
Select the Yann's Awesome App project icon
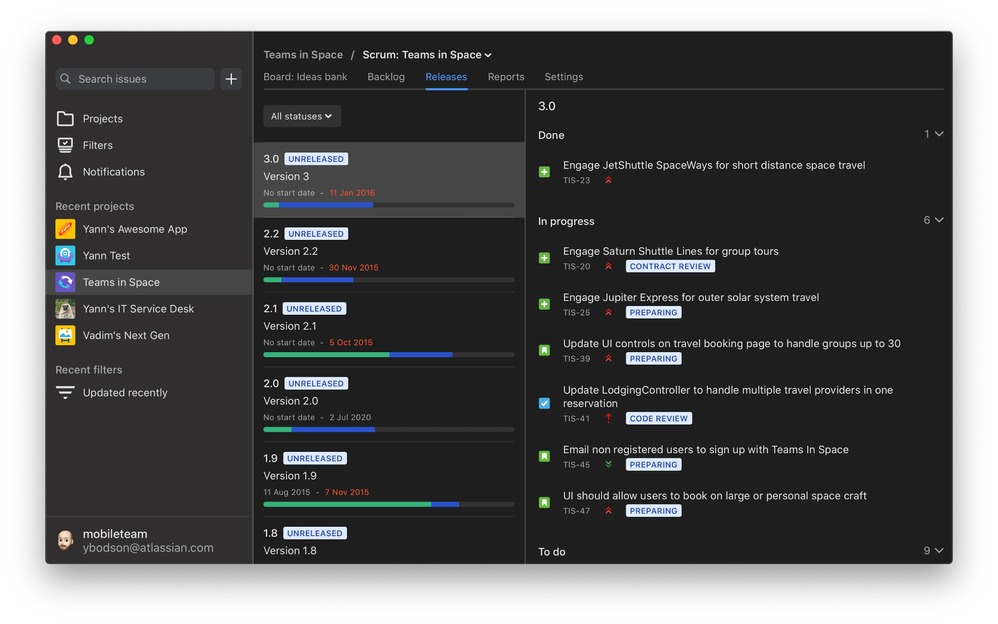64,229
